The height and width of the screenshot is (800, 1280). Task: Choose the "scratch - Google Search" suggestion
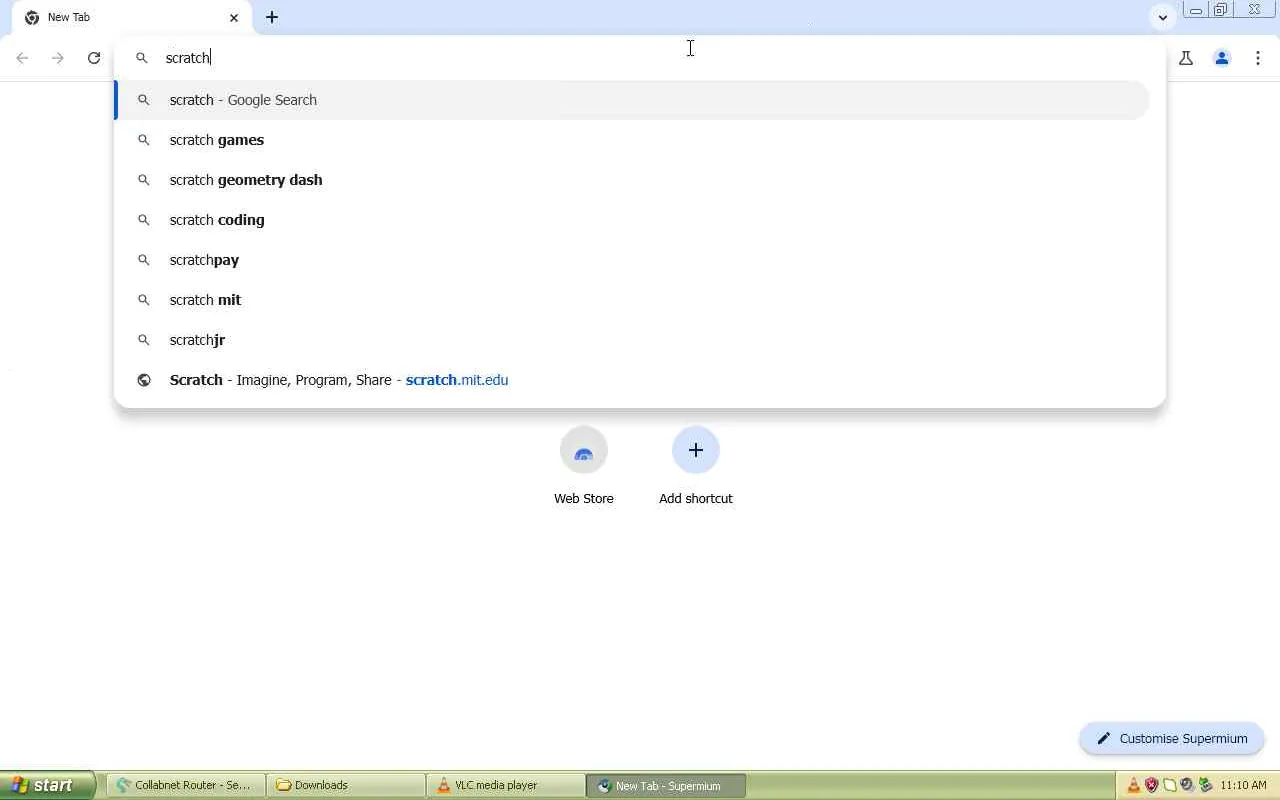tap(632, 100)
